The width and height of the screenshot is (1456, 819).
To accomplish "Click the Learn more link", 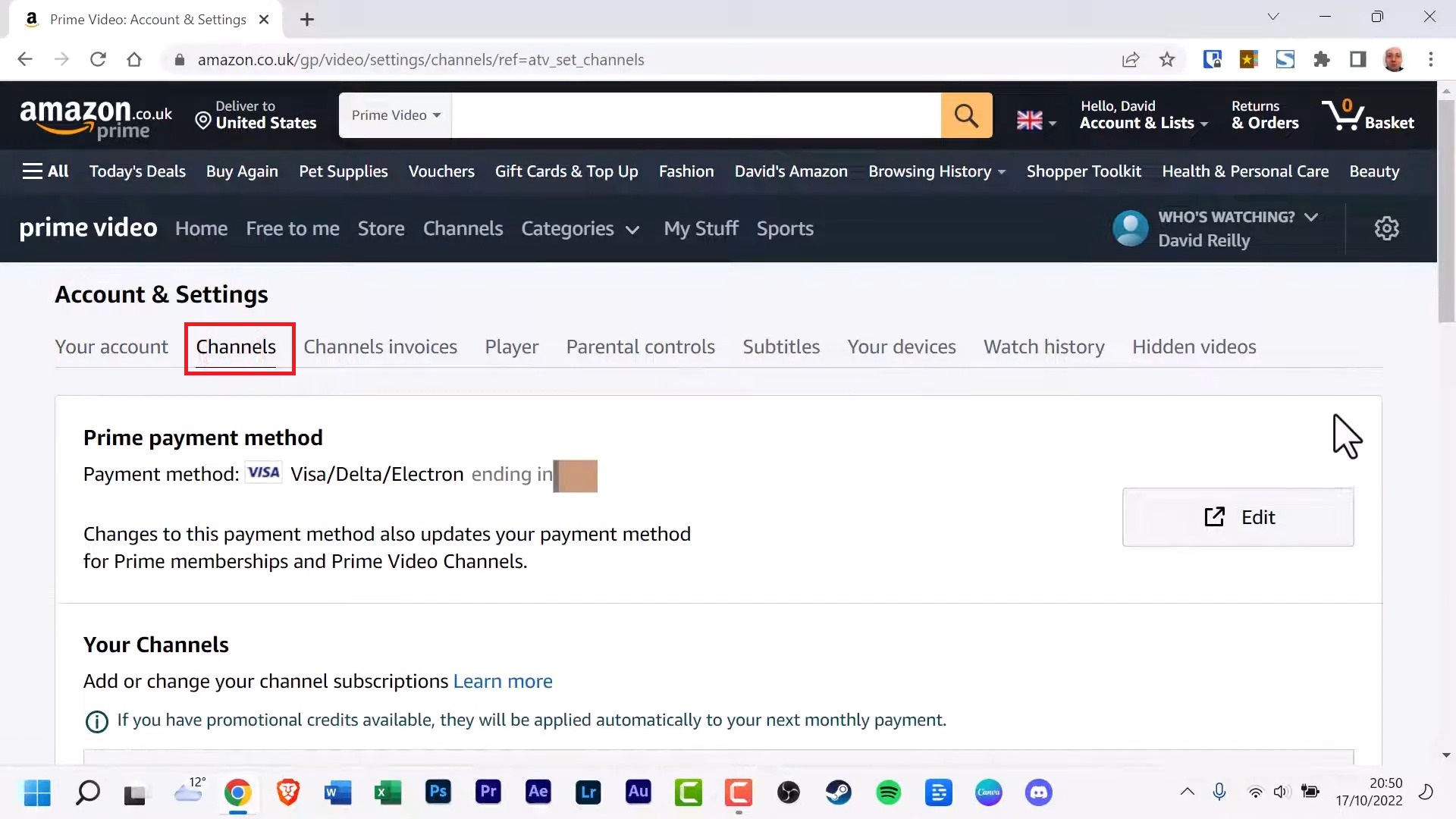I will 503,681.
